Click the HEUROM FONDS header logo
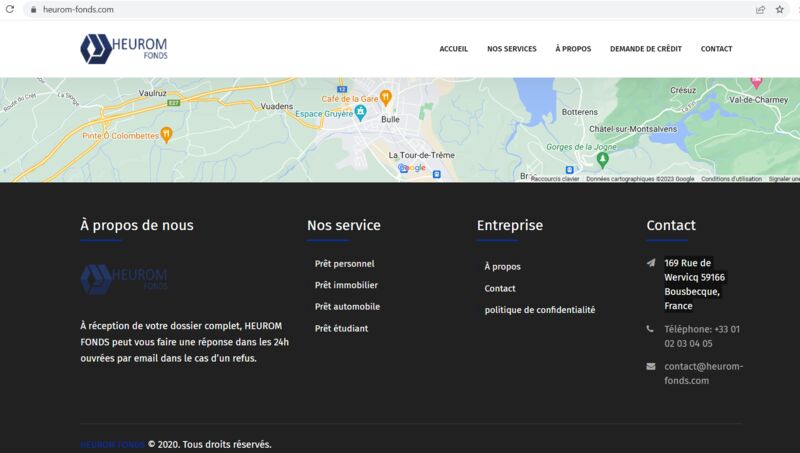Screen dimensions: 800x453 pyautogui.click(x=124, y=48)
